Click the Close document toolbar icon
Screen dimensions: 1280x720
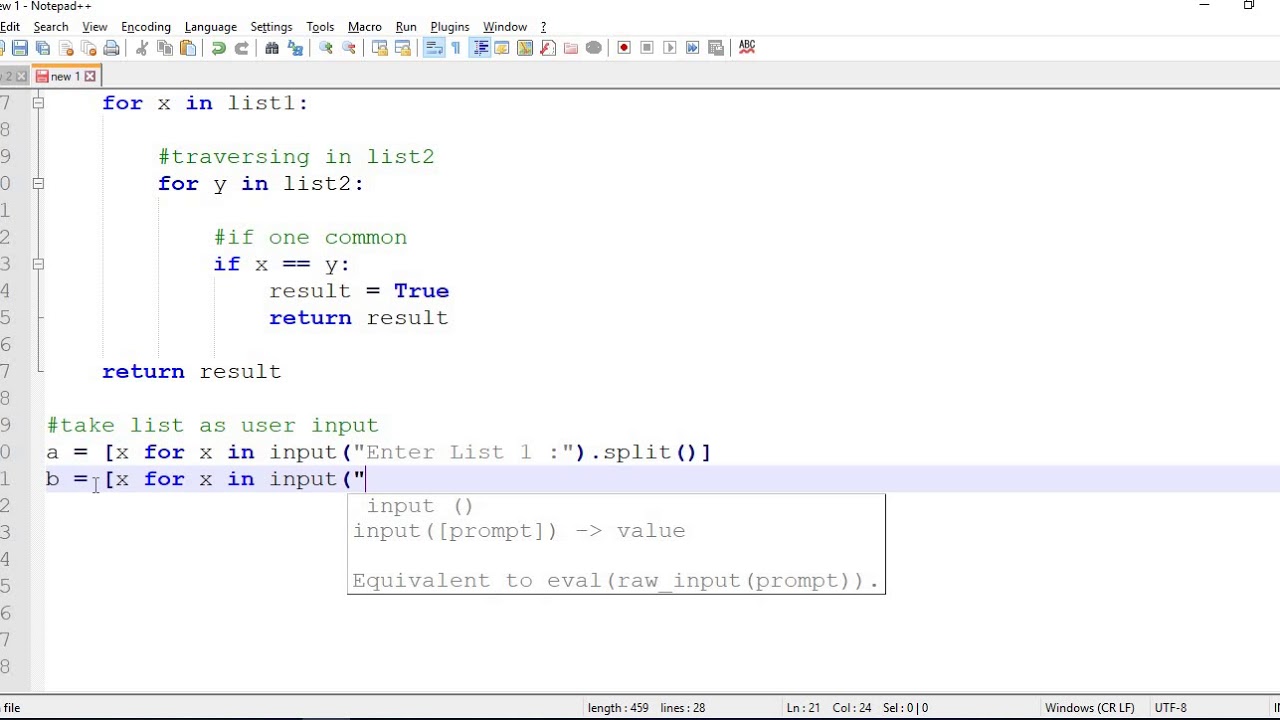click(x=65, y=47)
